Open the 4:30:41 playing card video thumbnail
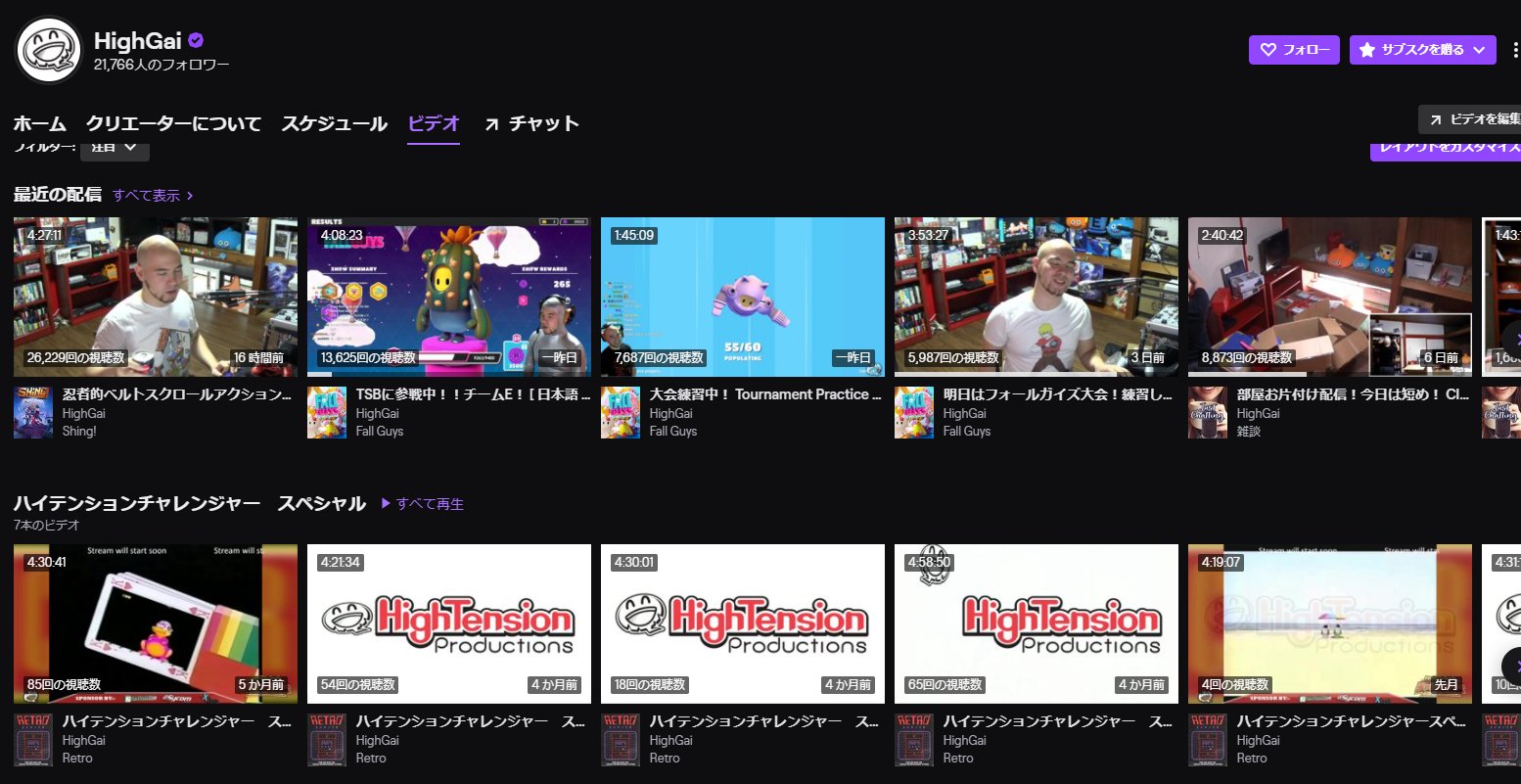1521x784 pixels. point(156,623)
